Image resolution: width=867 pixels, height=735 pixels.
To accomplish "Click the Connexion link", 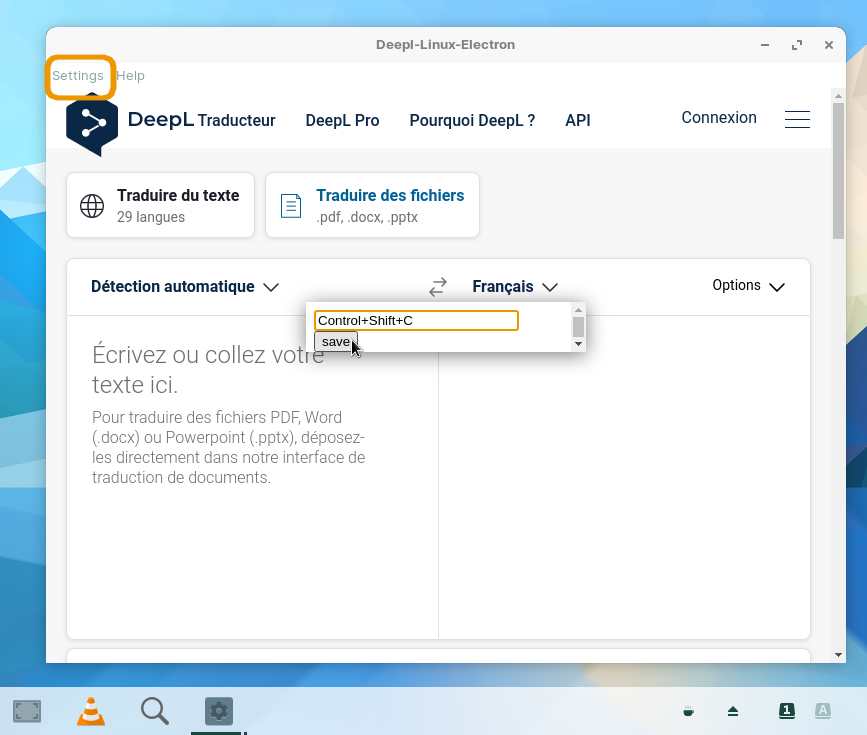I will tap(718, 118).
